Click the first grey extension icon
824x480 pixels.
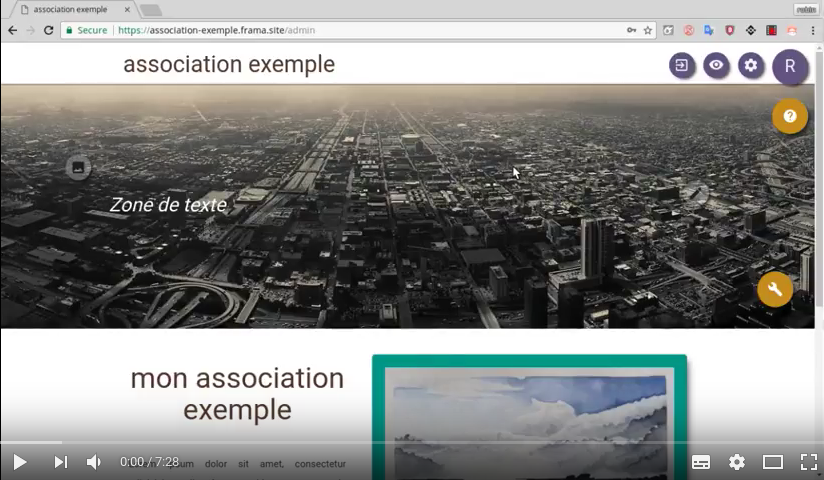click(x=668, y=30)
